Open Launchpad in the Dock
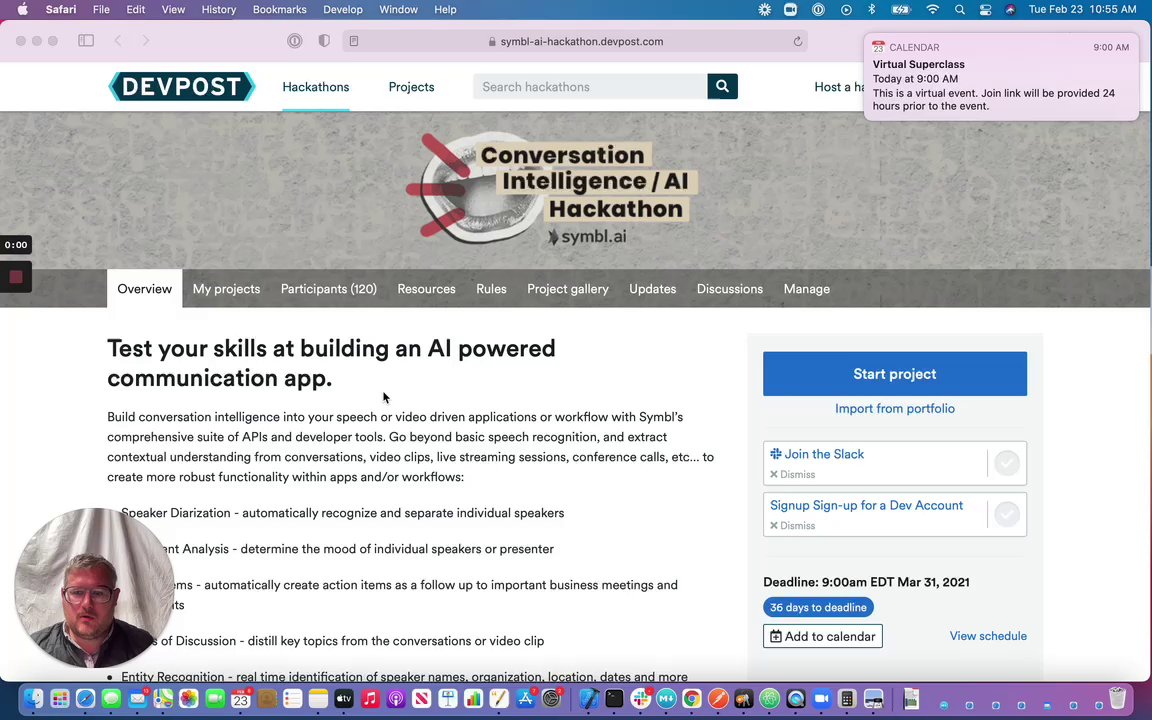Image resolution: width=1152 pixels, height=720 pixels. point(60,699)
